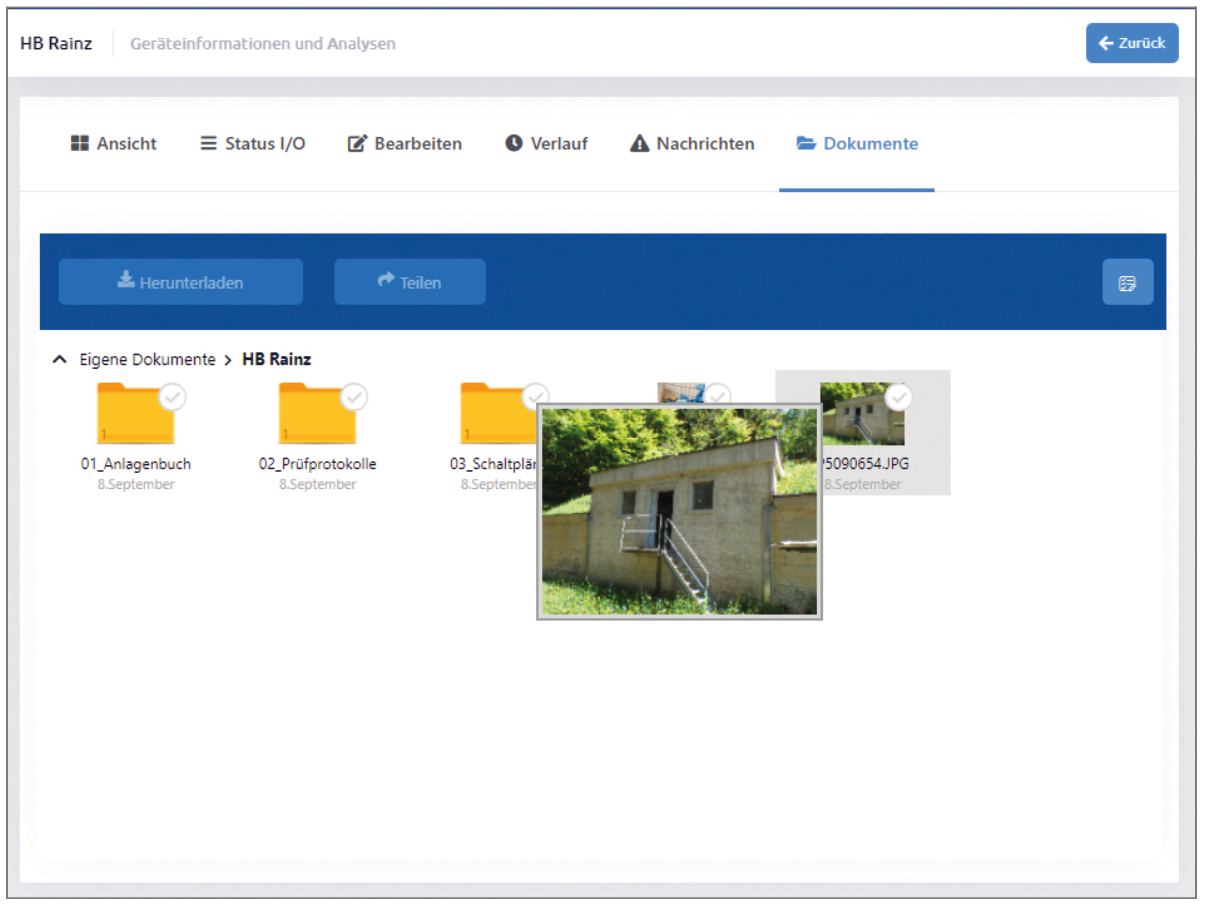Go to Eigene Dokumente breadcrumb
Viewport: 1208px width, 908px height.
click(x=147, y=359)
